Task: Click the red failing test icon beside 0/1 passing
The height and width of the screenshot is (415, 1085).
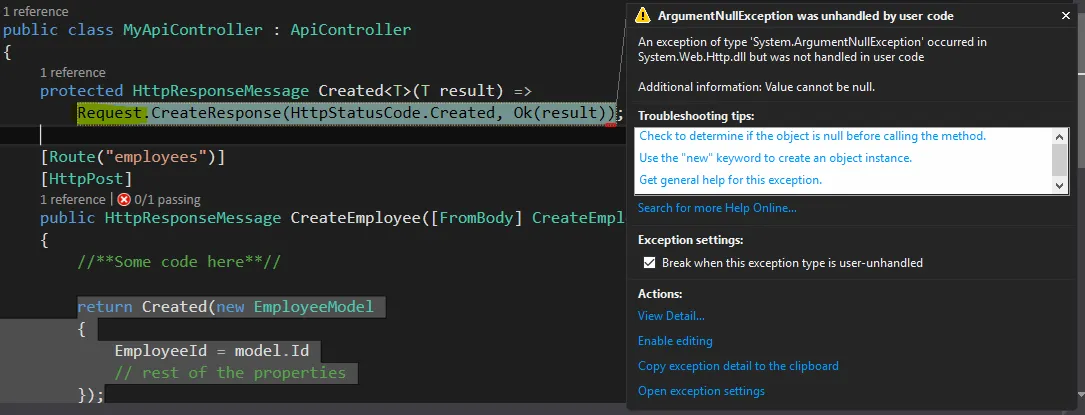Action: pos(124,200)
